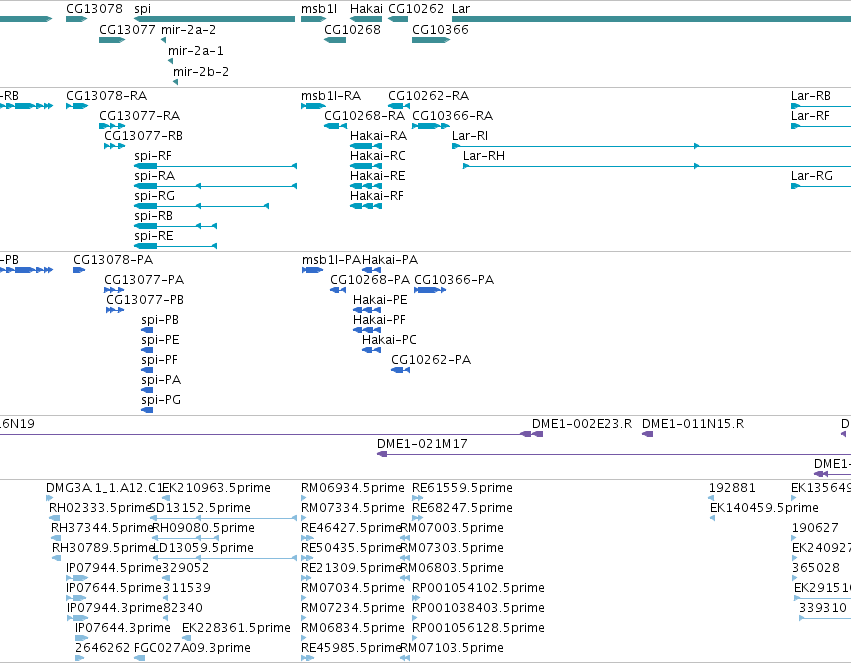Screen dimensions: 851x663
Task: Click protein CG10268-PA label
Action: point(370,280)
